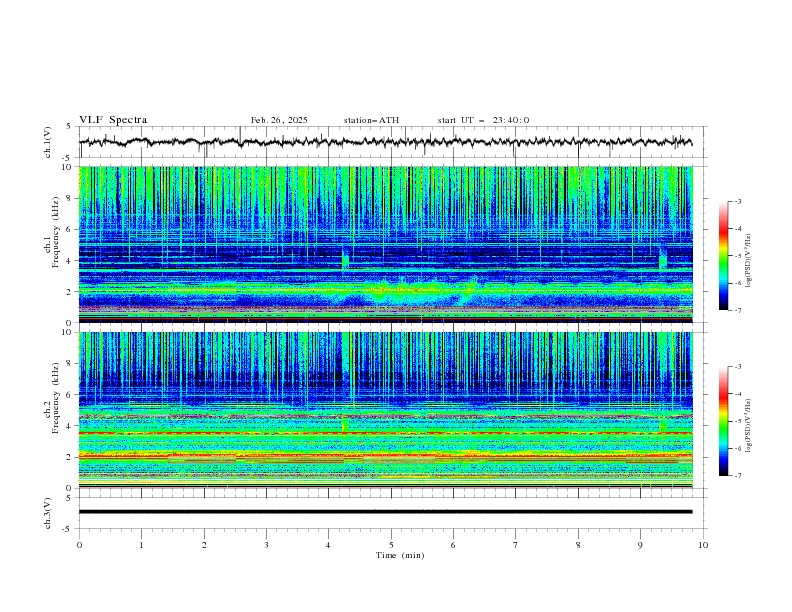This screenshot has width=792, height=612.
Task: Click the 'VLF Spectra' title text
Action: 113,120
